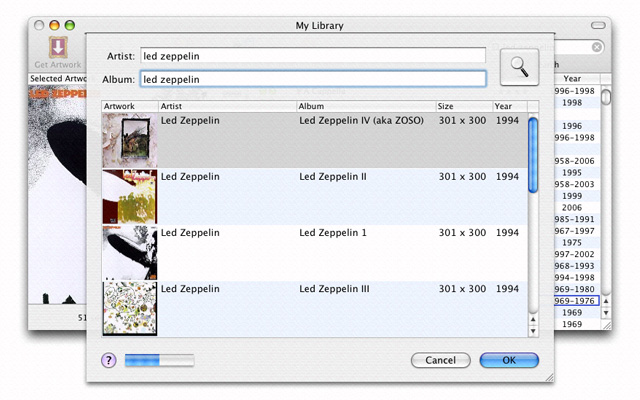Click the magnifying glass search button
The image size is (640, 400).
point(519,67)
